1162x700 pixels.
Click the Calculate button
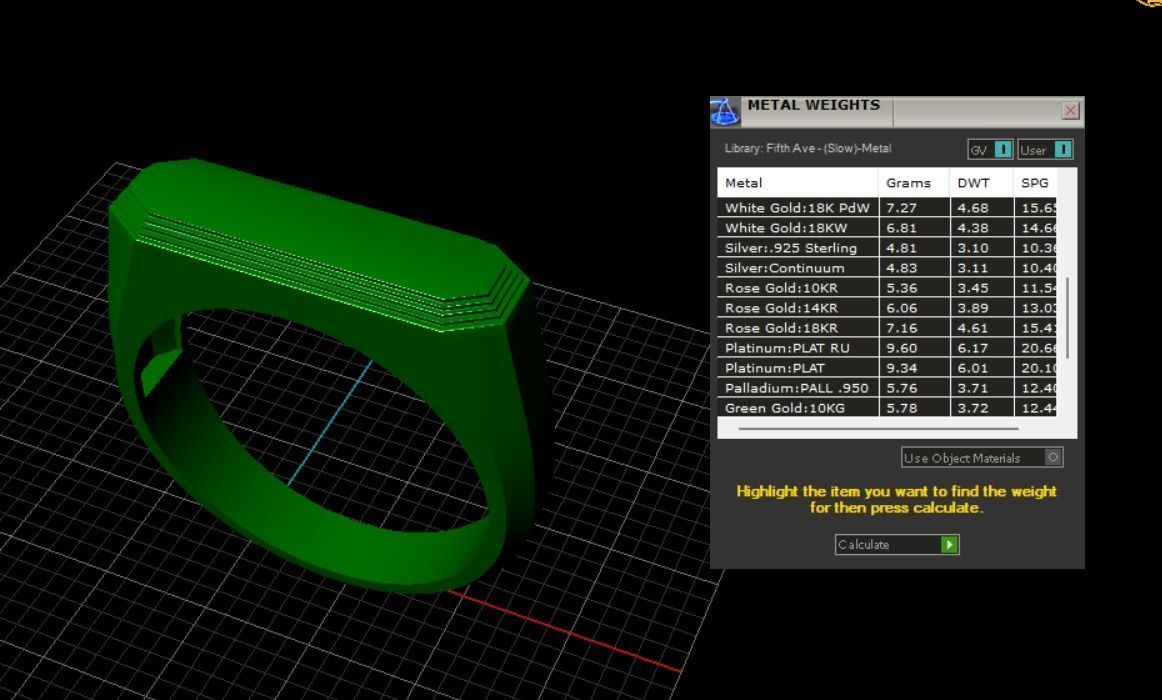[x=897, y=544]
